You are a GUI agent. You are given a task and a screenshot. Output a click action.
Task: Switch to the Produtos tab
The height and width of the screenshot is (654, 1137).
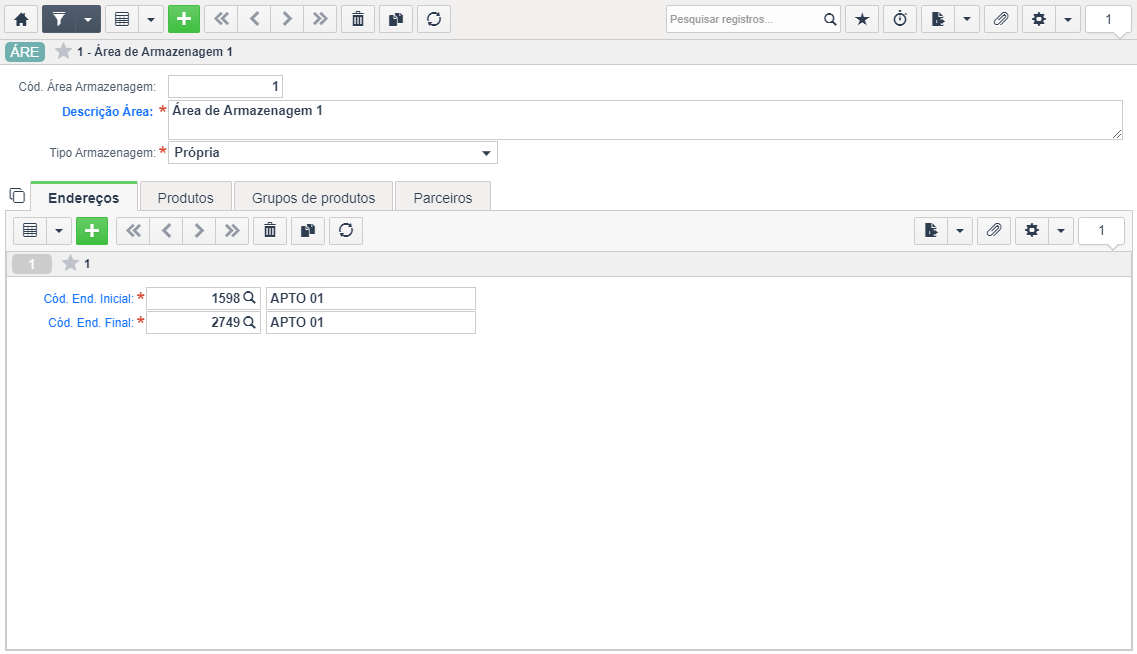point(186,197)
